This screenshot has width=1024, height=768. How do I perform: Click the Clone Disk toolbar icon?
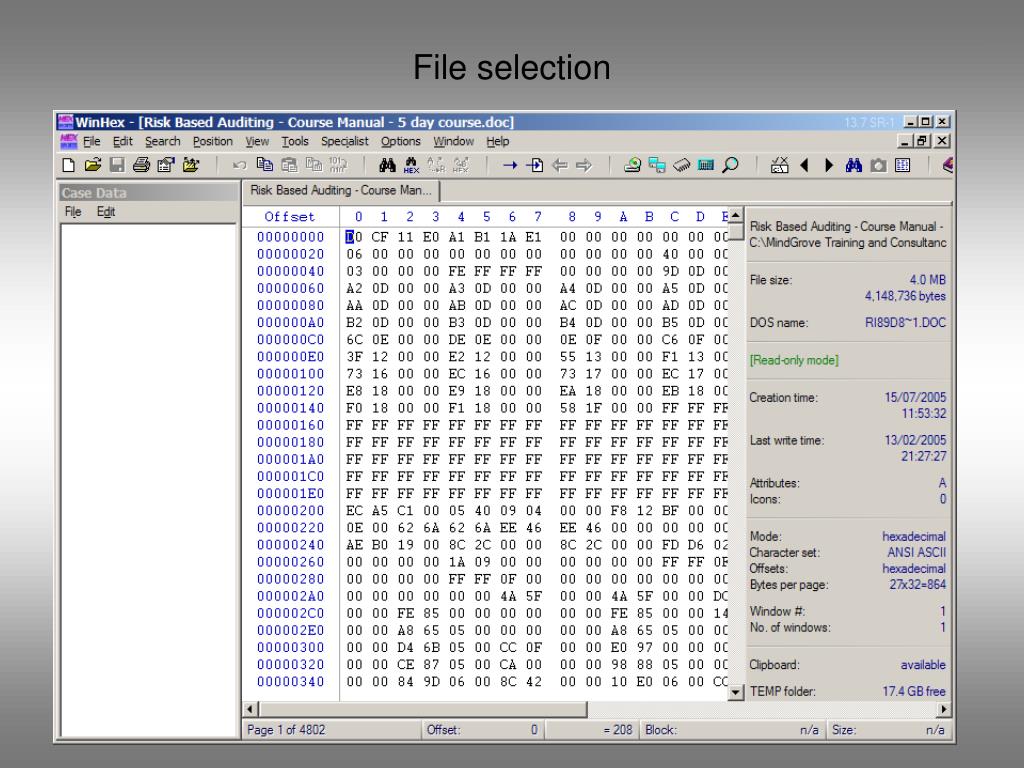(x=657, y=165)
